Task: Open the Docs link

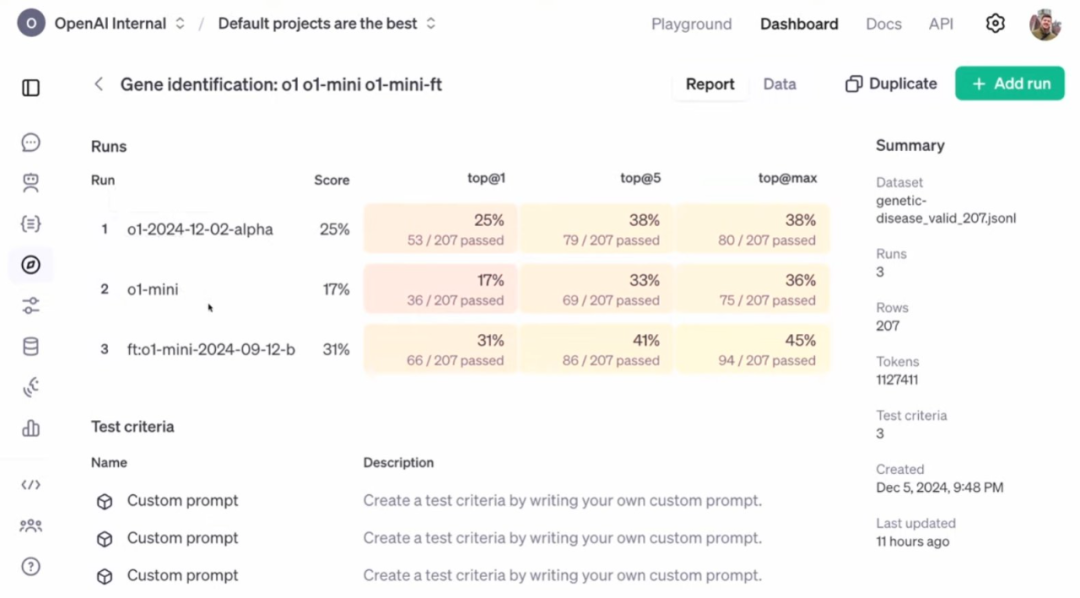Action: [883, 24]
